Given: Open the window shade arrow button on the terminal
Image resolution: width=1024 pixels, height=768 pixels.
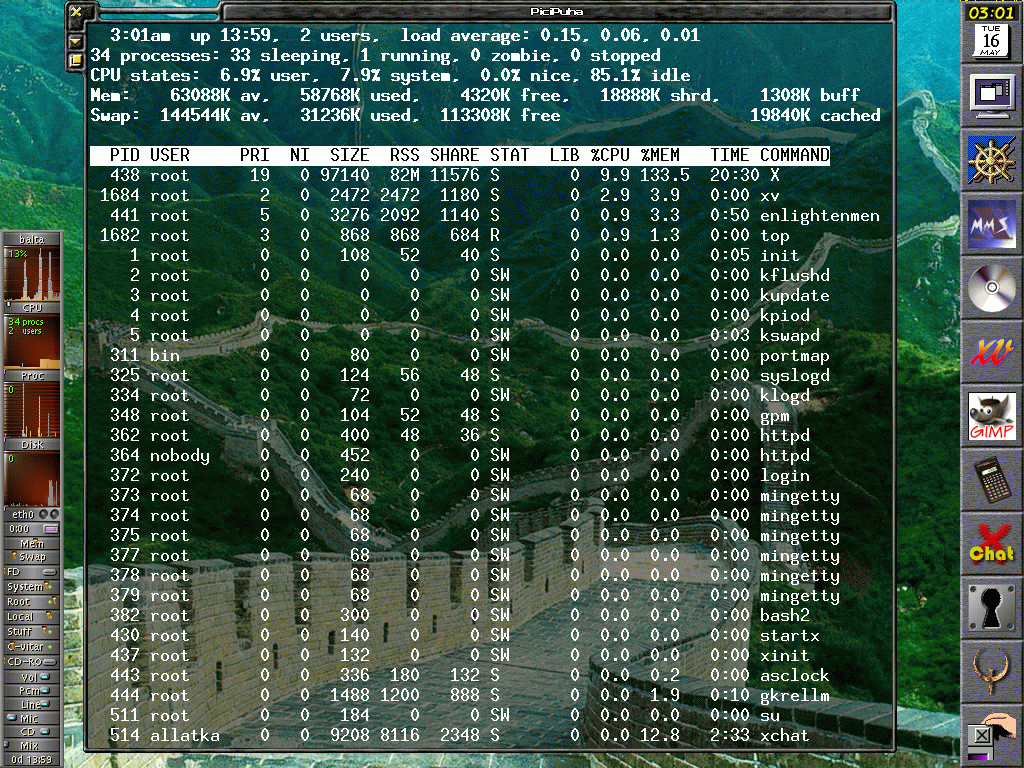Looking at the screenshot, I should click(x=75, y=41).
